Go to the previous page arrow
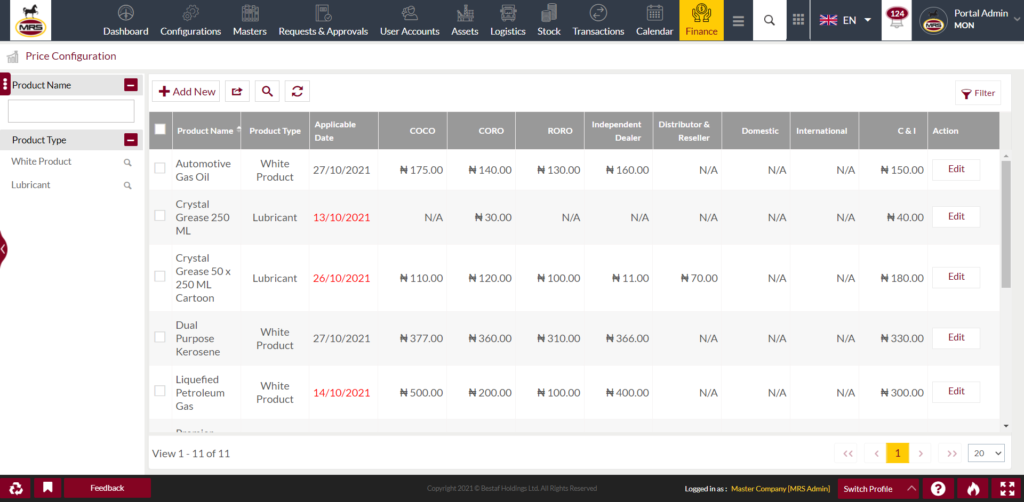The height and width of the screenshot is (502, 1024). tap(876, 453)
